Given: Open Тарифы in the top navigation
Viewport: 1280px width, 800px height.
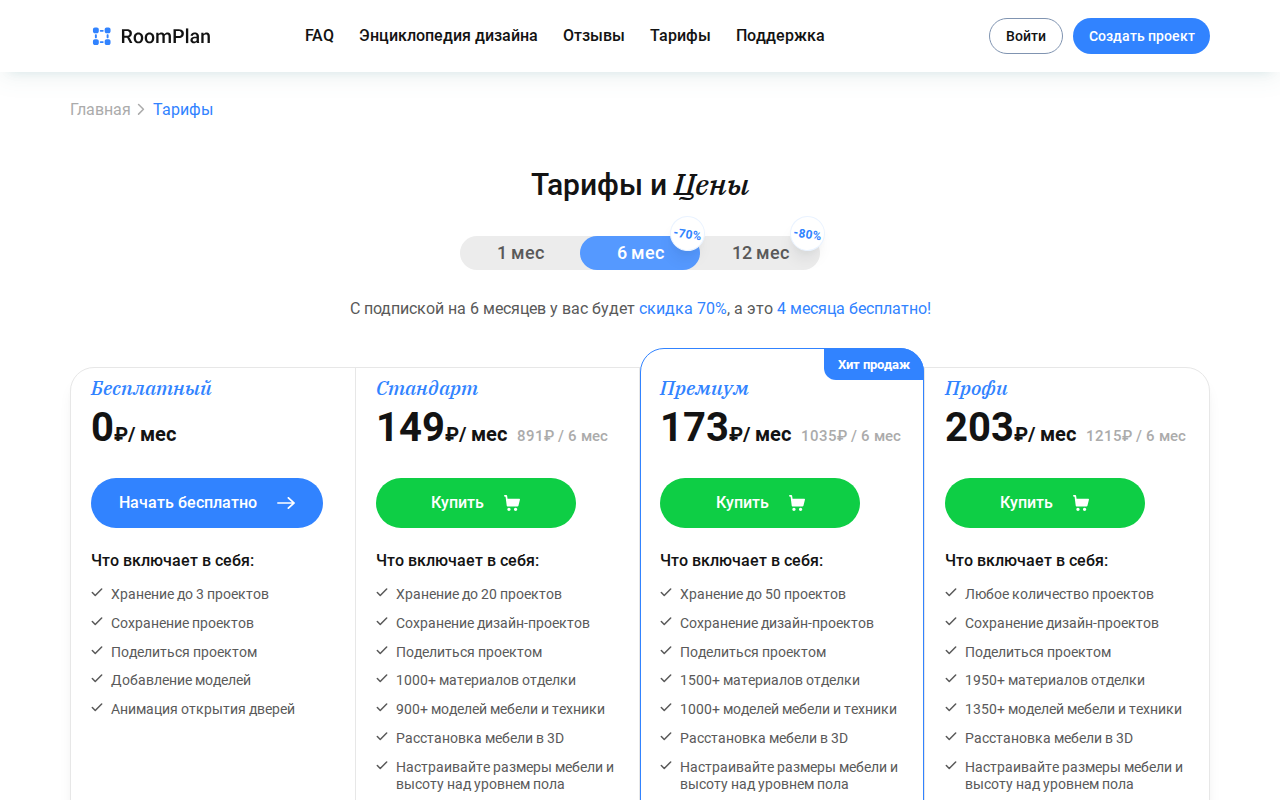Looking at the screenshot, I should click(680, 36).
